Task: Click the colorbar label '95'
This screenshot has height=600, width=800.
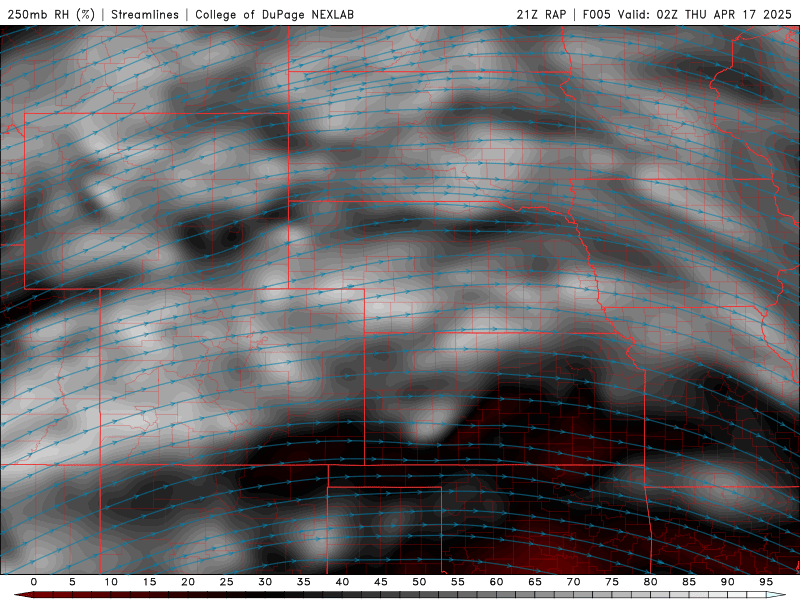Action: pyautogui.click(x=766, y=582)
